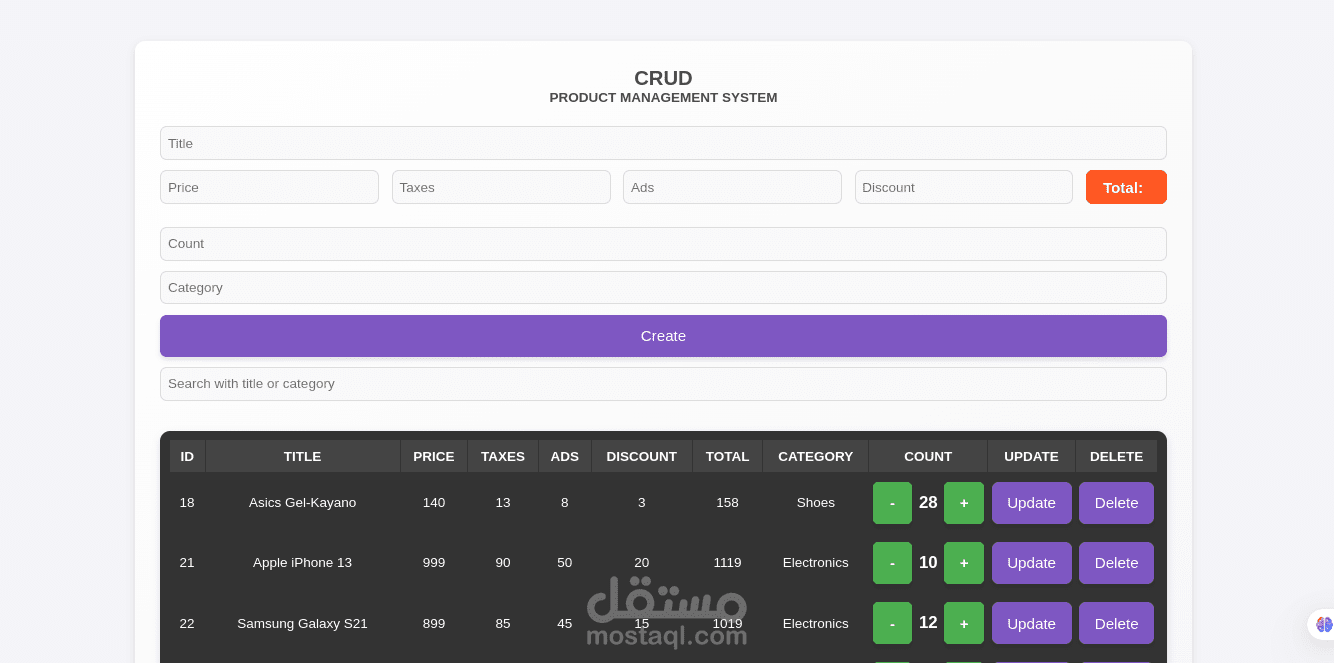
Task: Click the PRICE column header
Action: 434,456
